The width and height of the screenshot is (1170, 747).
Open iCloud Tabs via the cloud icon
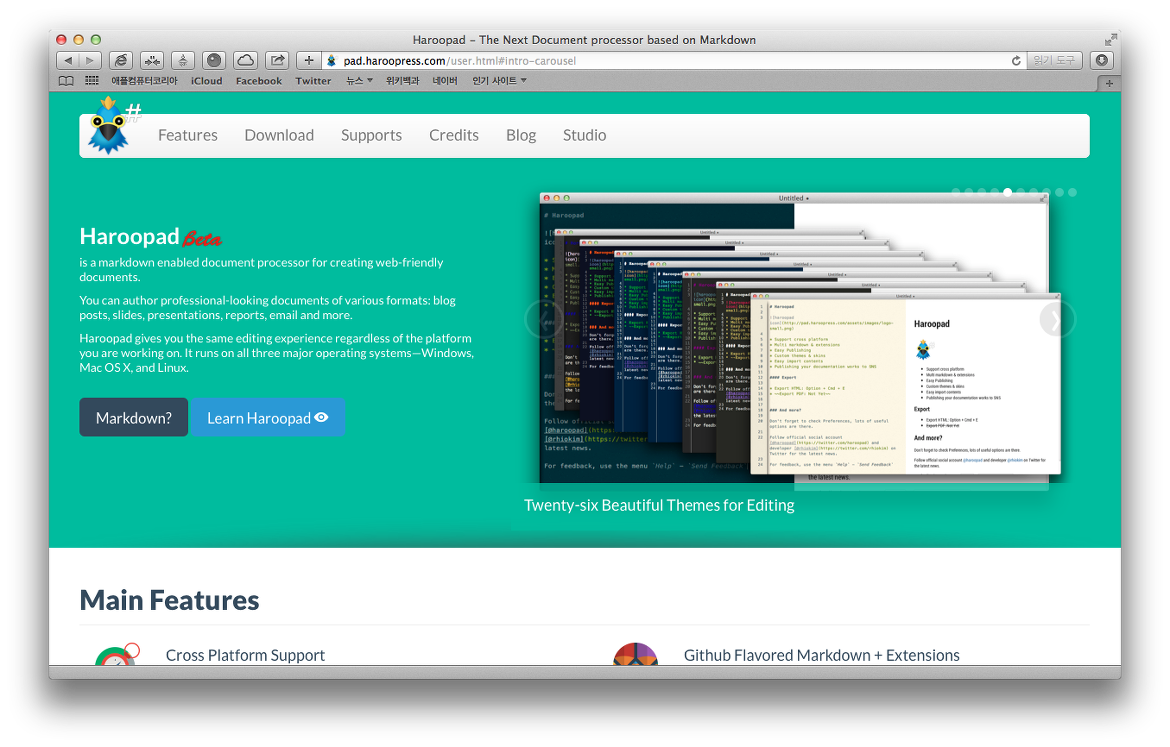tap(245, 60)
